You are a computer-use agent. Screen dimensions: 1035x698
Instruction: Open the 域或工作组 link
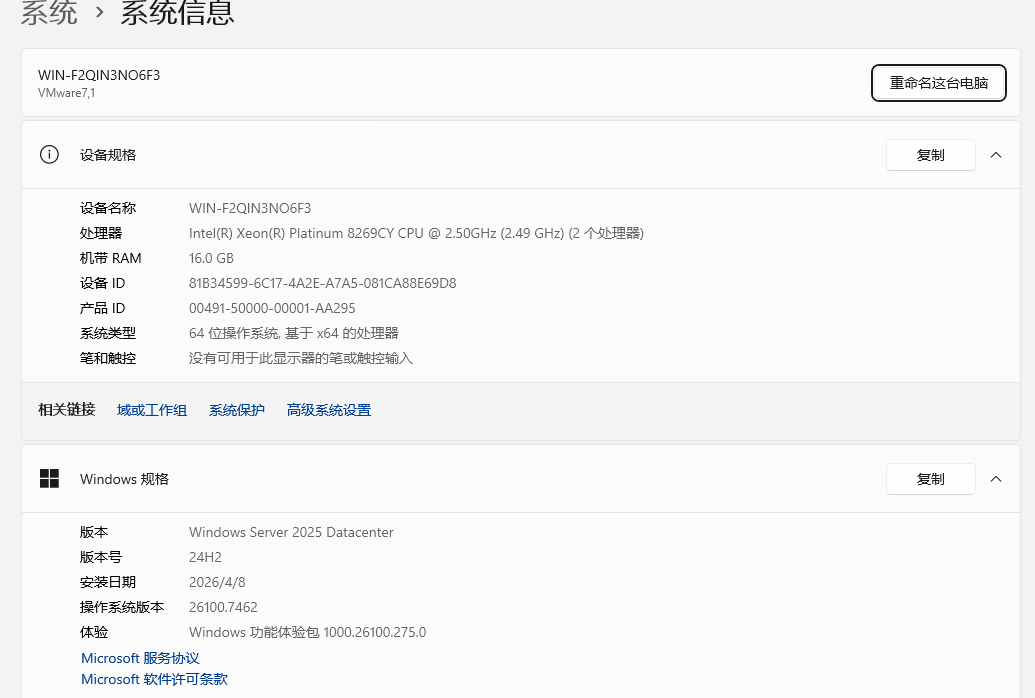coord(152,410)
